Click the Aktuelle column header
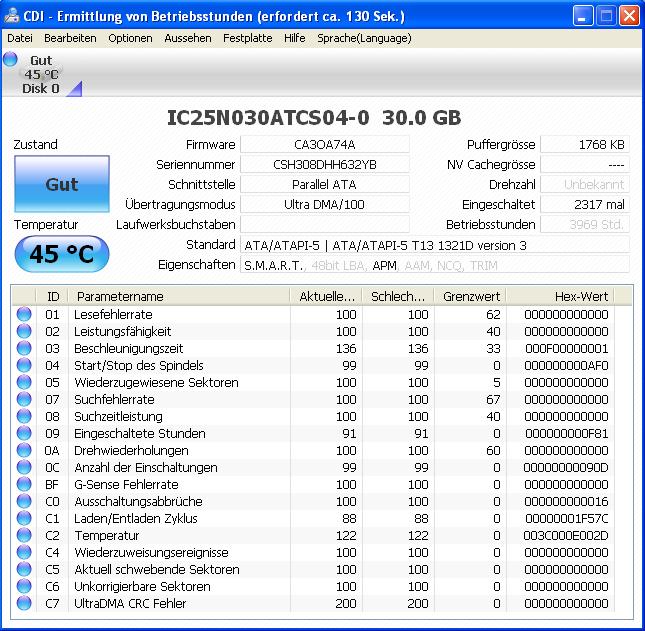 click(326, 296)
